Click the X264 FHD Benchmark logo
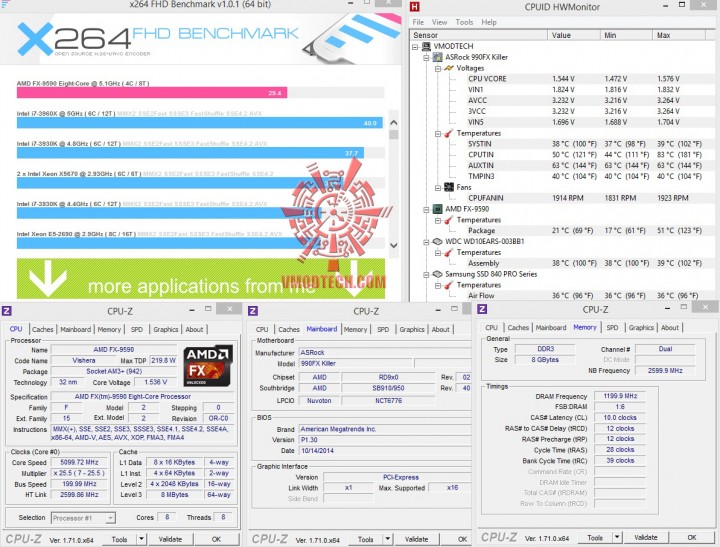This screenshot has height=547, width=720. (x=158, y=39)
